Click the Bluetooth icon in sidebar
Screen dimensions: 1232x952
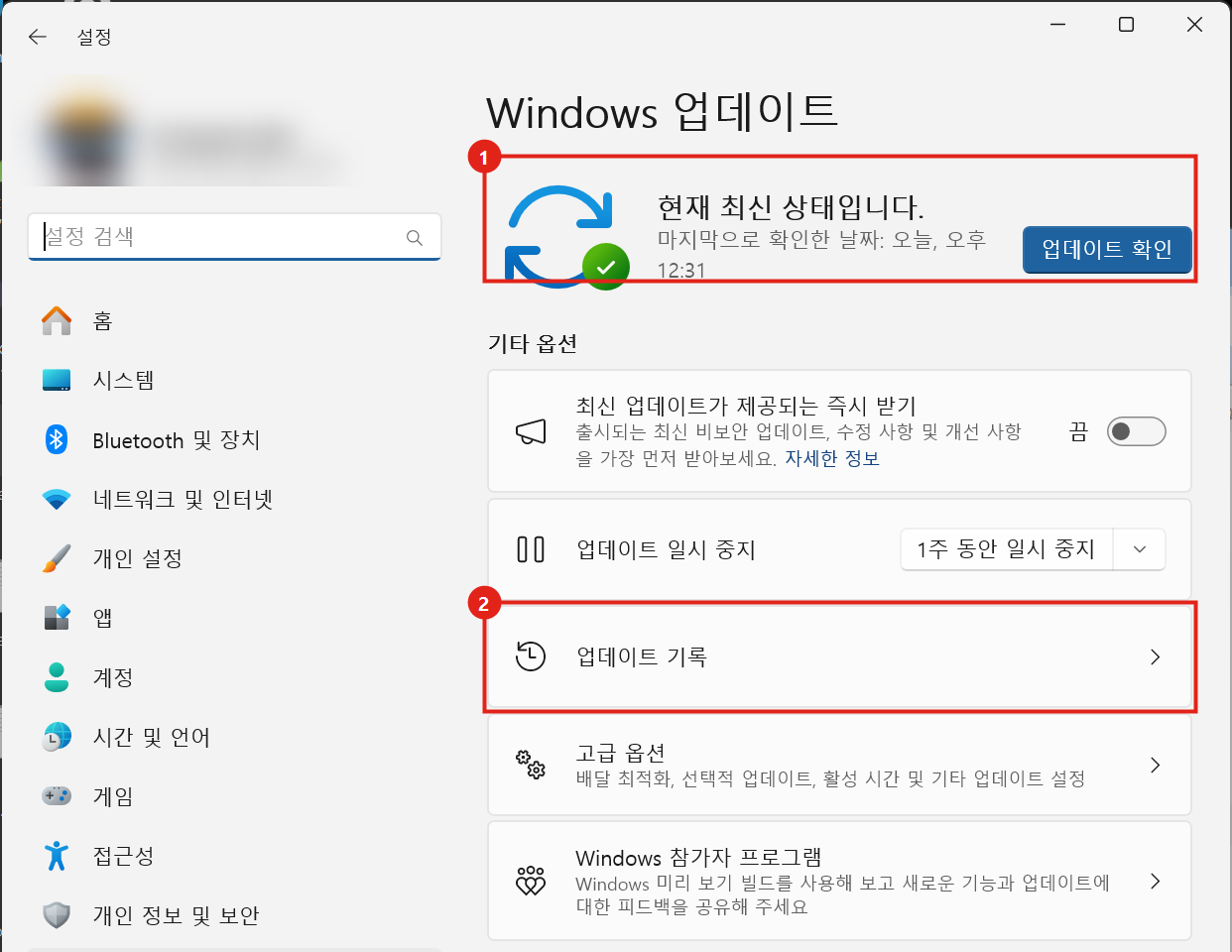pyautogui.click(x=57, y=439)
